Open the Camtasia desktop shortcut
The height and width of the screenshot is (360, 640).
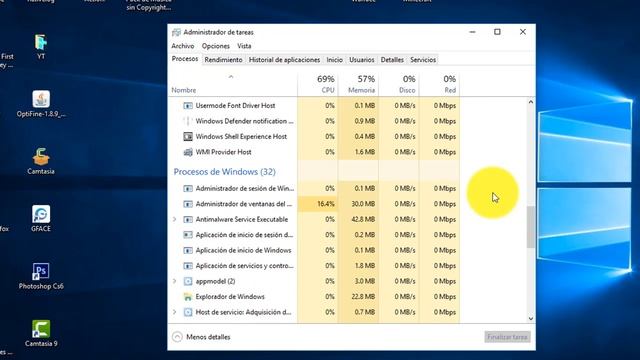pyautogui.click(x=41, y=161)
